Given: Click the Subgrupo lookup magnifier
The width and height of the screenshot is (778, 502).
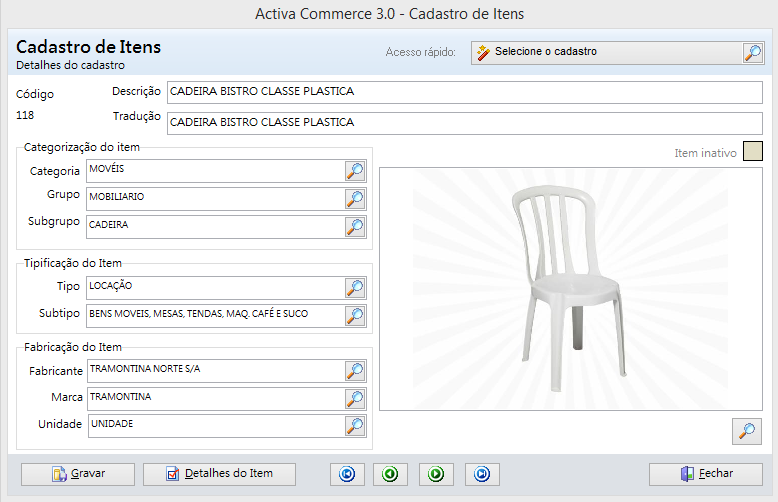Looking at the screenshot, I should click(355, 227).
